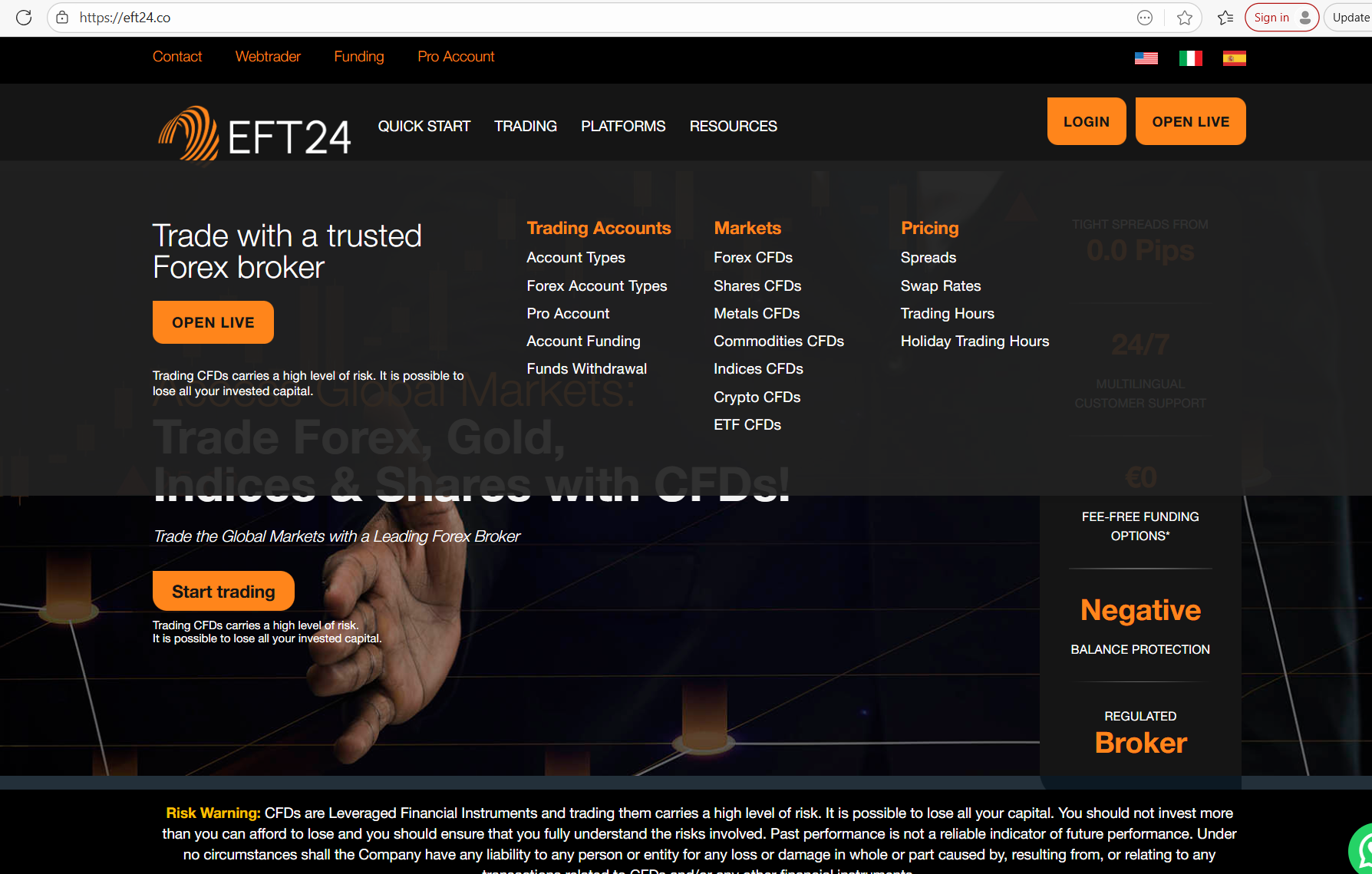Open the Webtrader link
This screenshot has width=1372, height=874.
(268, 56)
